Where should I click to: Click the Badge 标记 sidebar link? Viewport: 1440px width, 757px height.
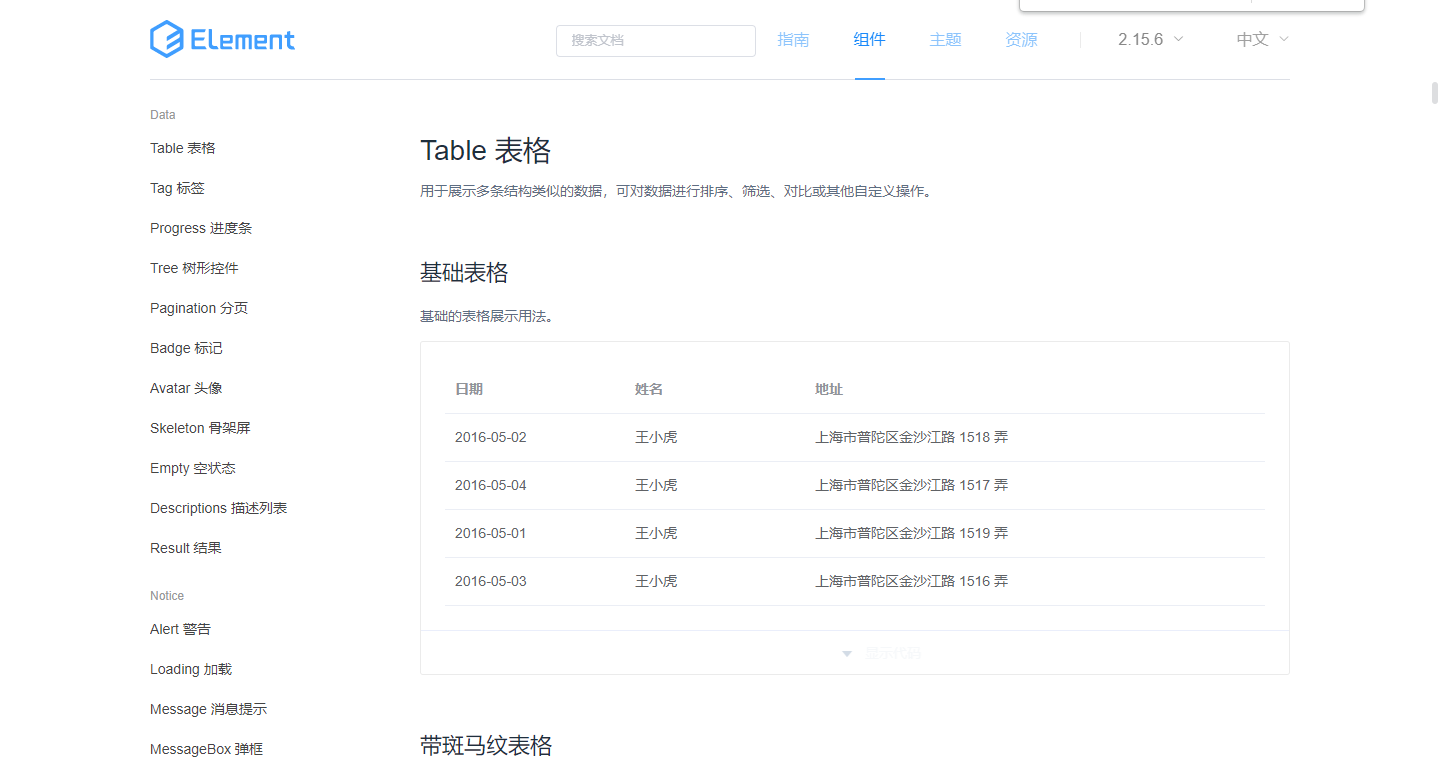186,347
